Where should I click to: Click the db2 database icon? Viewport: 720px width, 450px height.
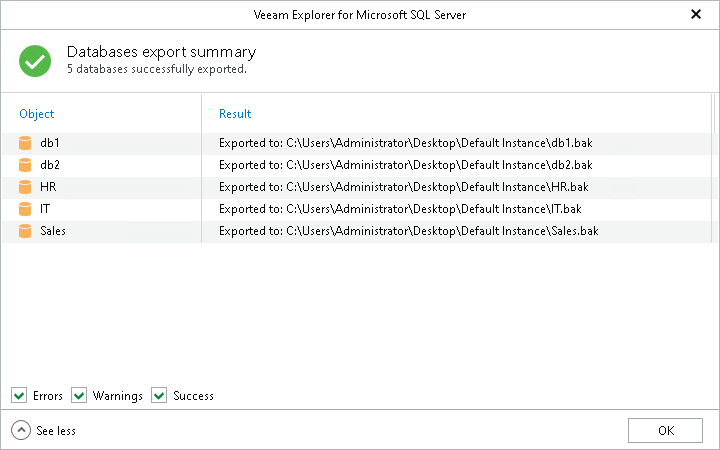coord(25,165)
